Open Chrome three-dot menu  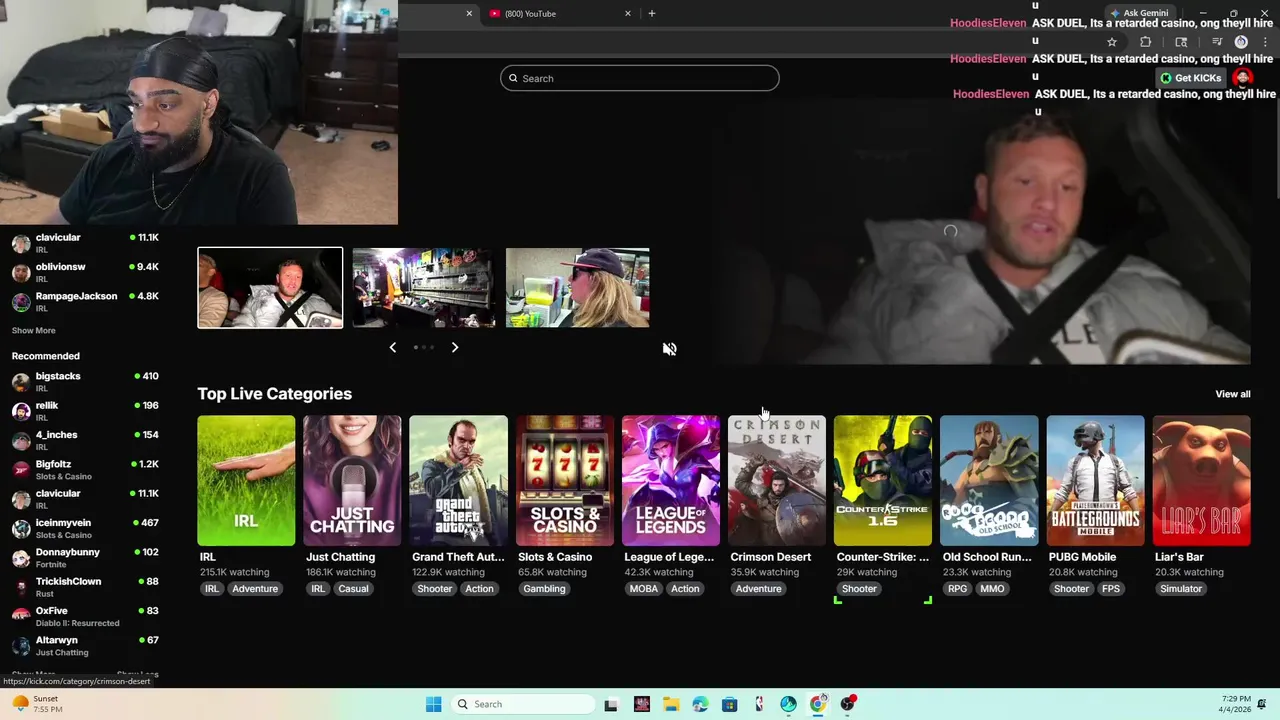(1265, 42)
